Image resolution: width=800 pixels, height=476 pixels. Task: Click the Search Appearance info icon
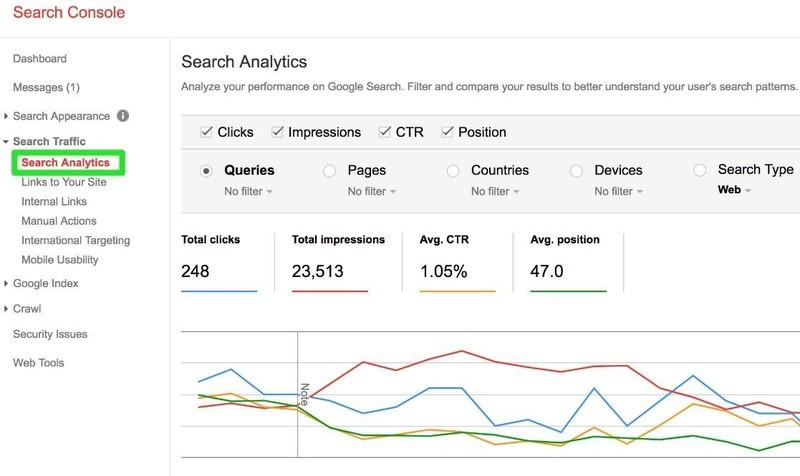[123, 116]
